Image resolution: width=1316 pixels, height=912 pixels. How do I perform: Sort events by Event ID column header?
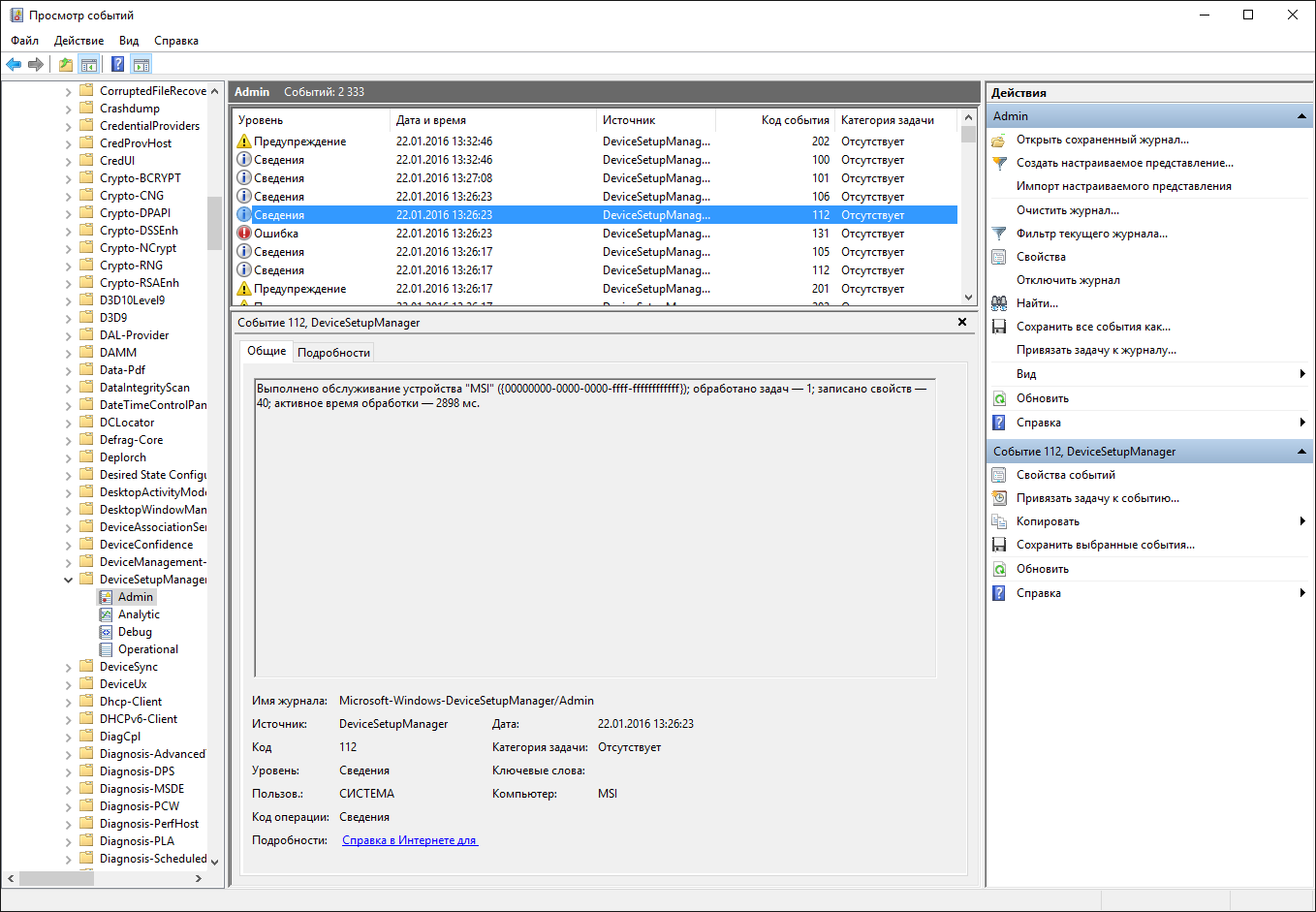point(775,120)
